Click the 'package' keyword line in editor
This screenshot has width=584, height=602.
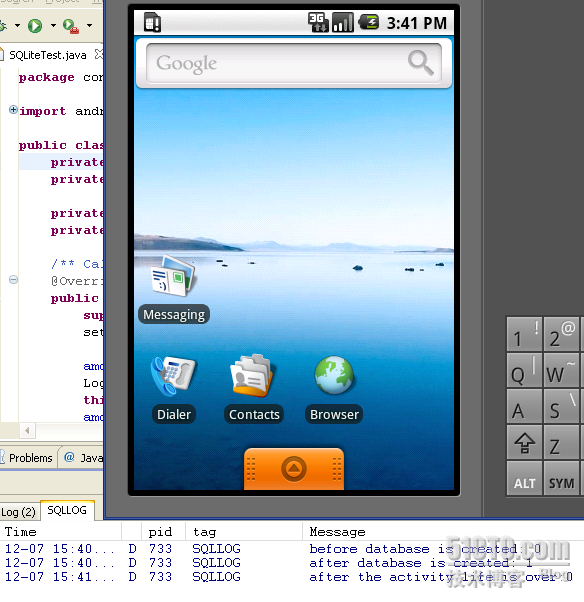[61, 77]
